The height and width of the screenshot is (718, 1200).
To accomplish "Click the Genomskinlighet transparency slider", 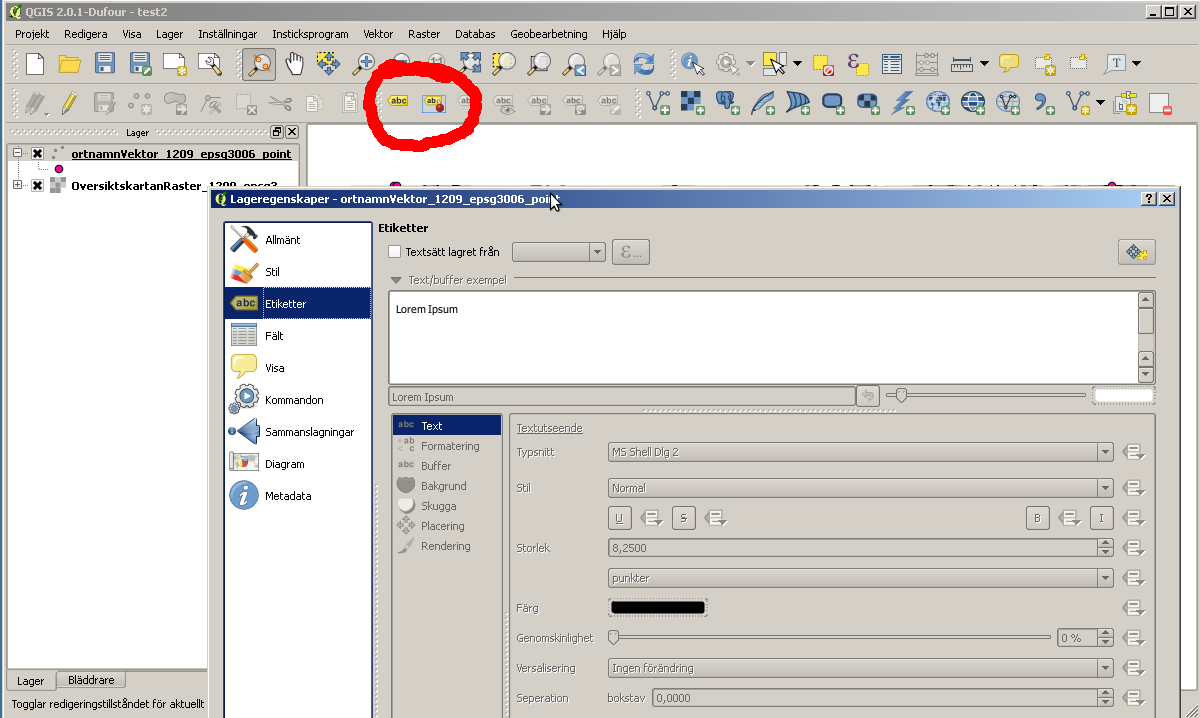I will [831, 637].
